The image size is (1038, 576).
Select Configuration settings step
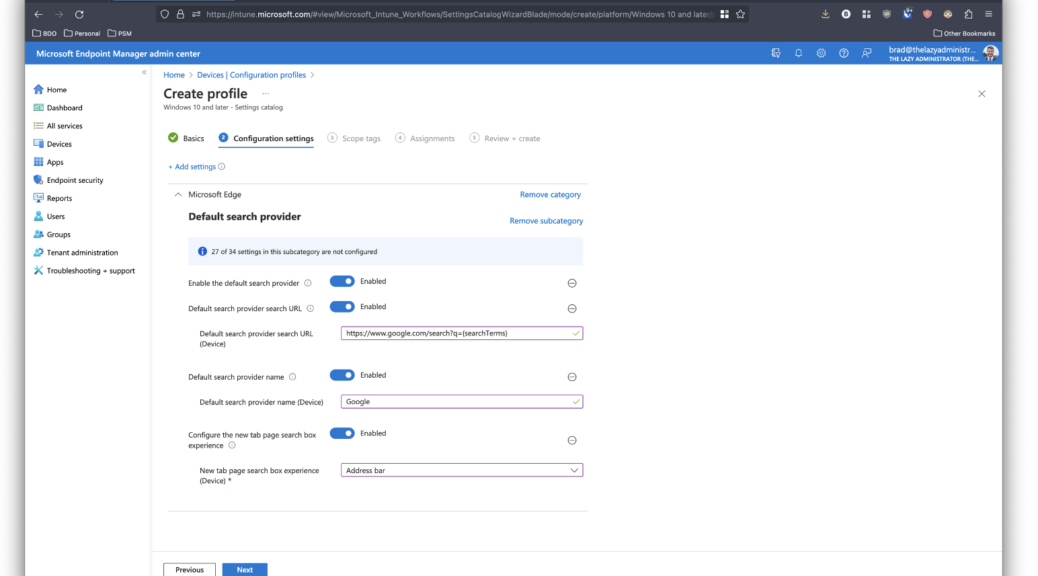266,138
